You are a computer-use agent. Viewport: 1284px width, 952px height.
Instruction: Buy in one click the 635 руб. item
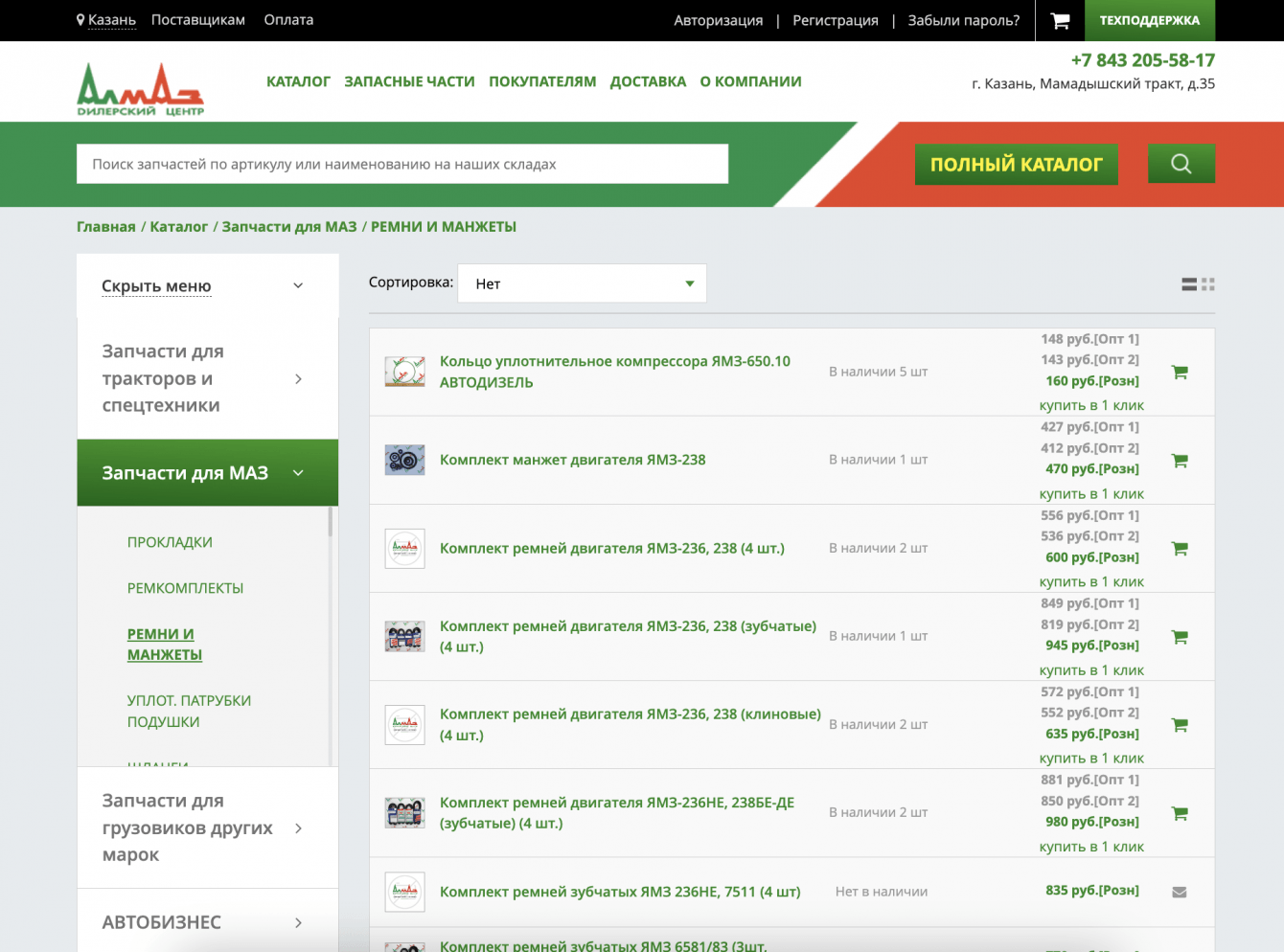(1091, 758)
